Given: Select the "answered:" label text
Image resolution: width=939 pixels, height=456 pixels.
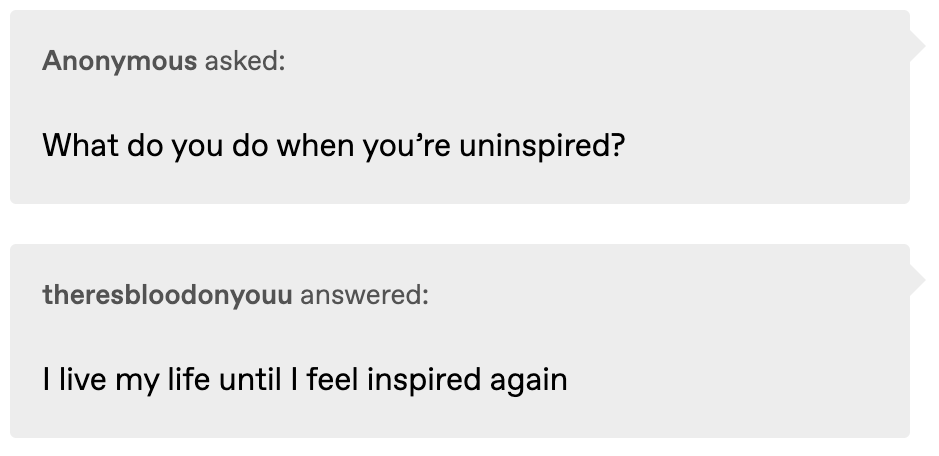Looking at the screenshot, I should click(x=365, y=295).
